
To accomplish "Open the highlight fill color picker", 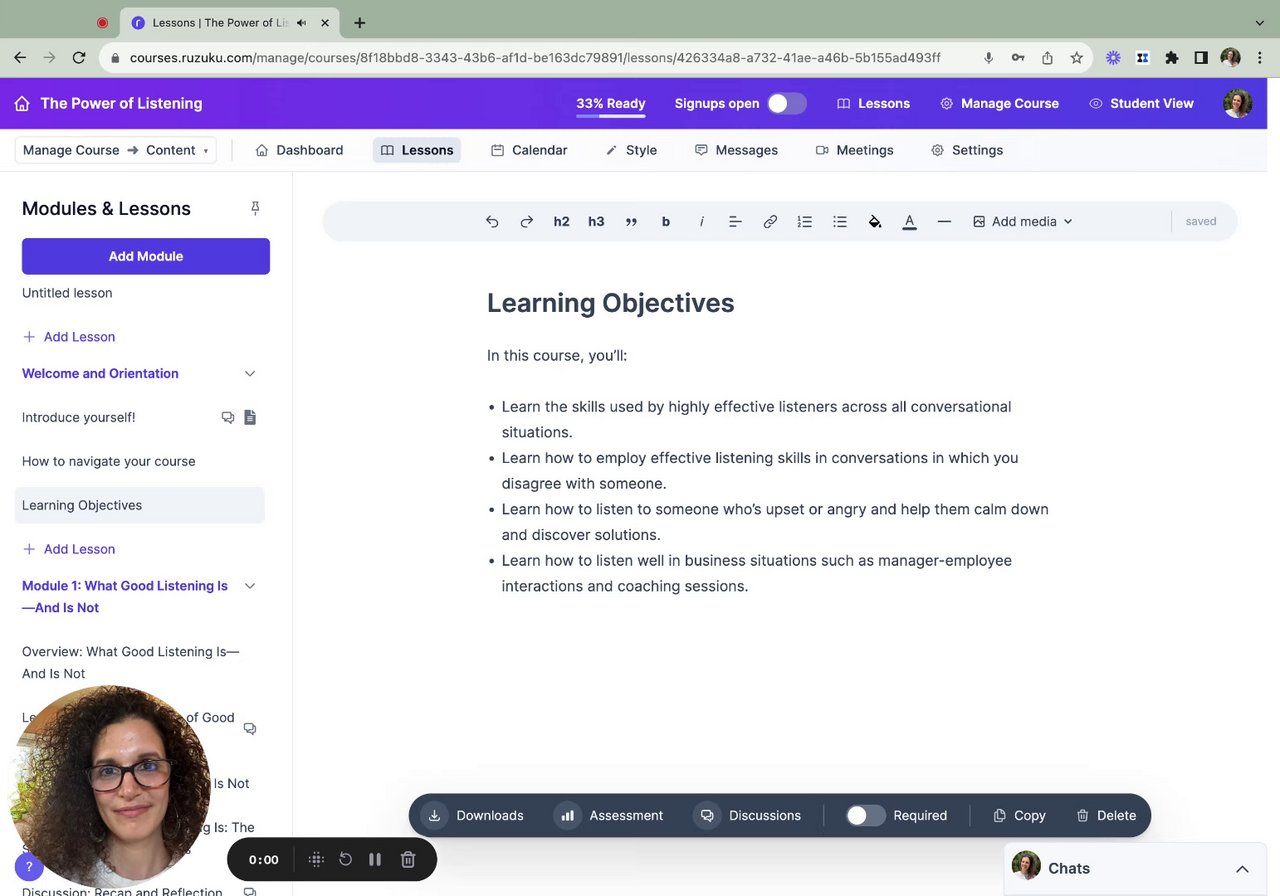I will point(875,222).
